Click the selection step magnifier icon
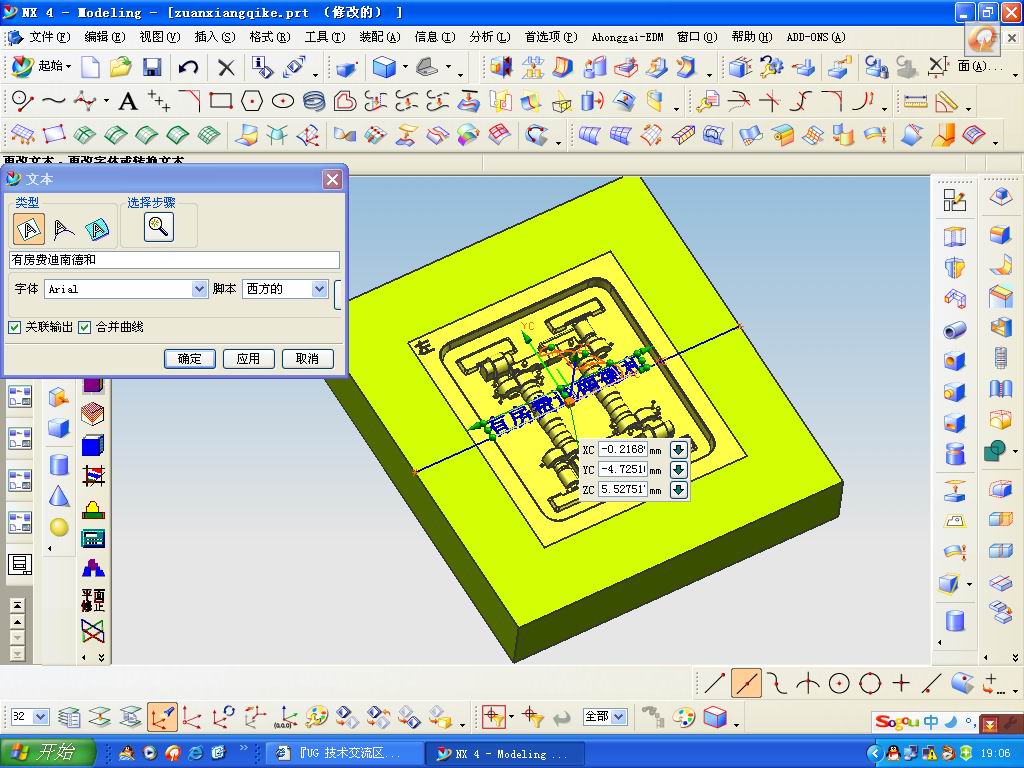 pyautogui.click(x=159, y=227)
